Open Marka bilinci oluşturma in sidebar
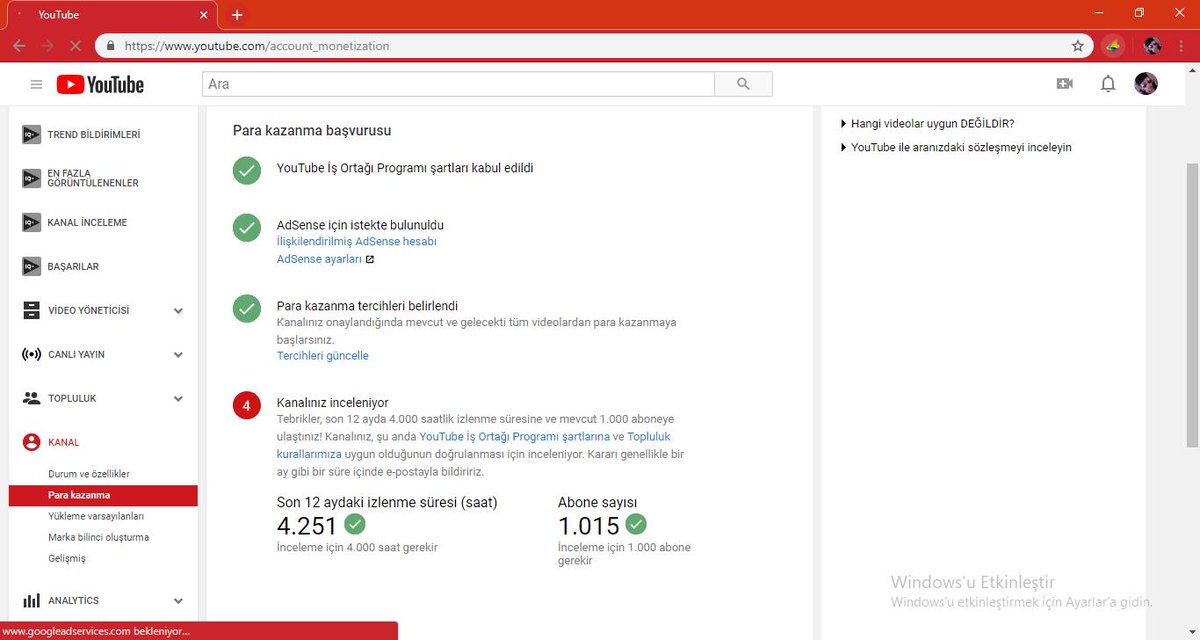The width and height of the screenshot is (1200, 640). (x=98, y=537)
